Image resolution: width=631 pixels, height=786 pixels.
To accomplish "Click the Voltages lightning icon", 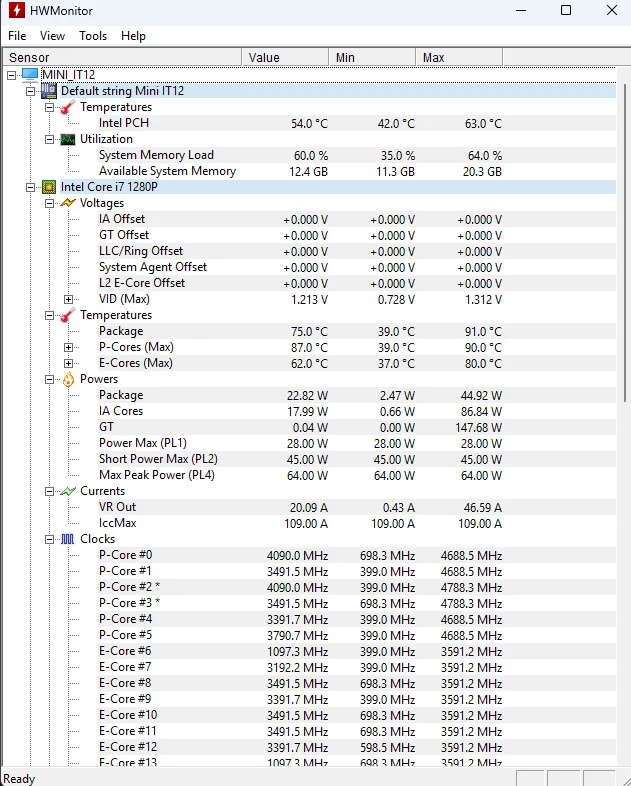I will click(67, 203).
